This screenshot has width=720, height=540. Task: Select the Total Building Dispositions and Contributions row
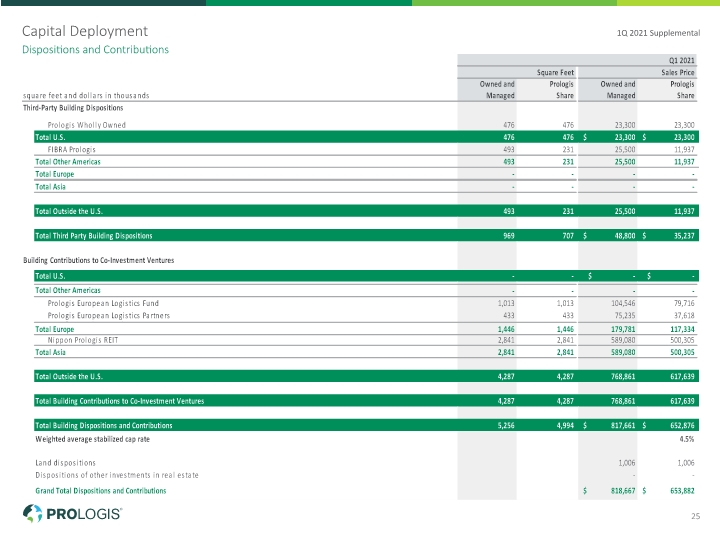tap(366, 425)
